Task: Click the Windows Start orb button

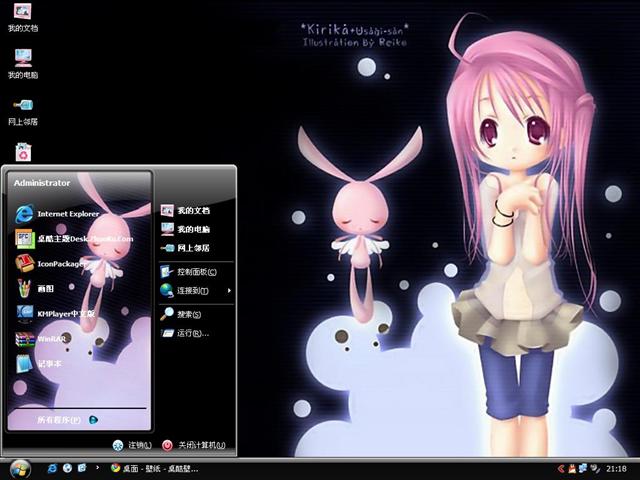Action: pyautogui.click(x=19, y=468)
